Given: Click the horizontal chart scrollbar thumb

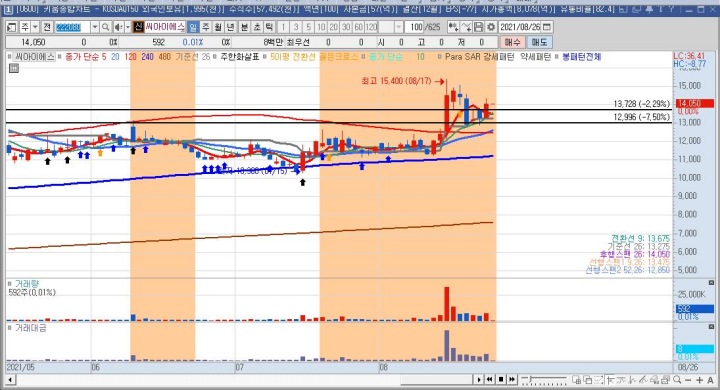Looking at the screenshot, I should pos(437,379).
